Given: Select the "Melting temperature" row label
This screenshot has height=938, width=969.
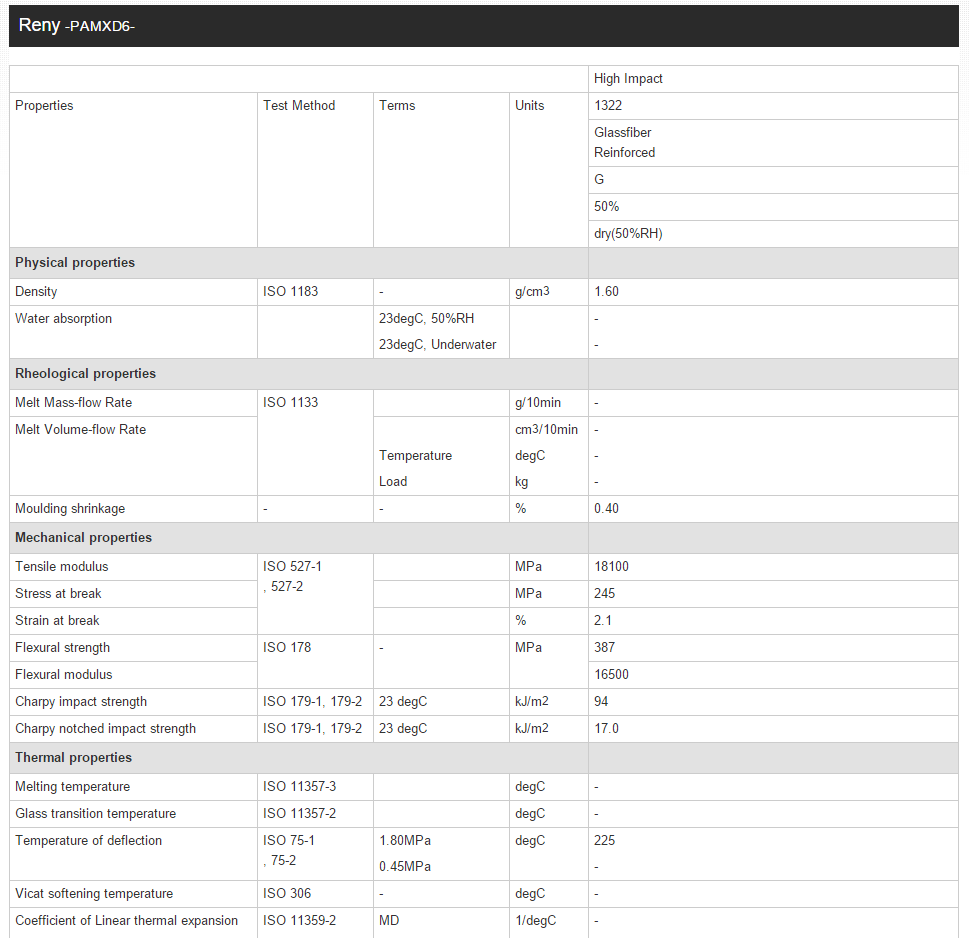Looking at the screenshot, I should (72, 787).
